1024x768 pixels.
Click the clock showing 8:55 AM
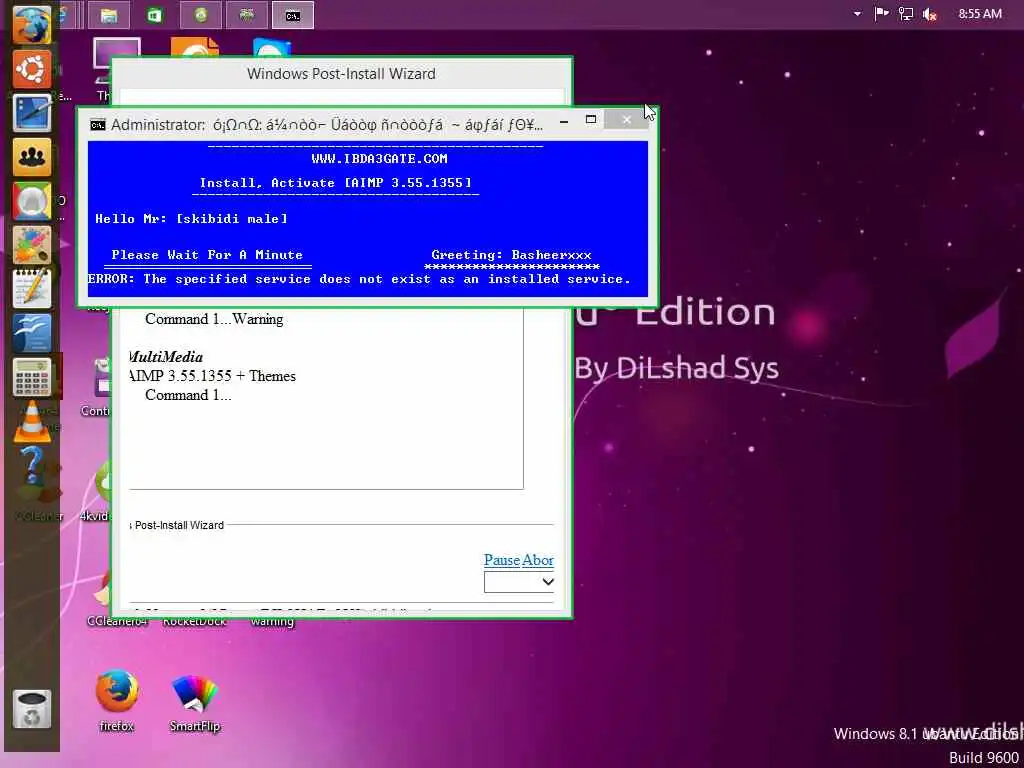pos(980,14)
